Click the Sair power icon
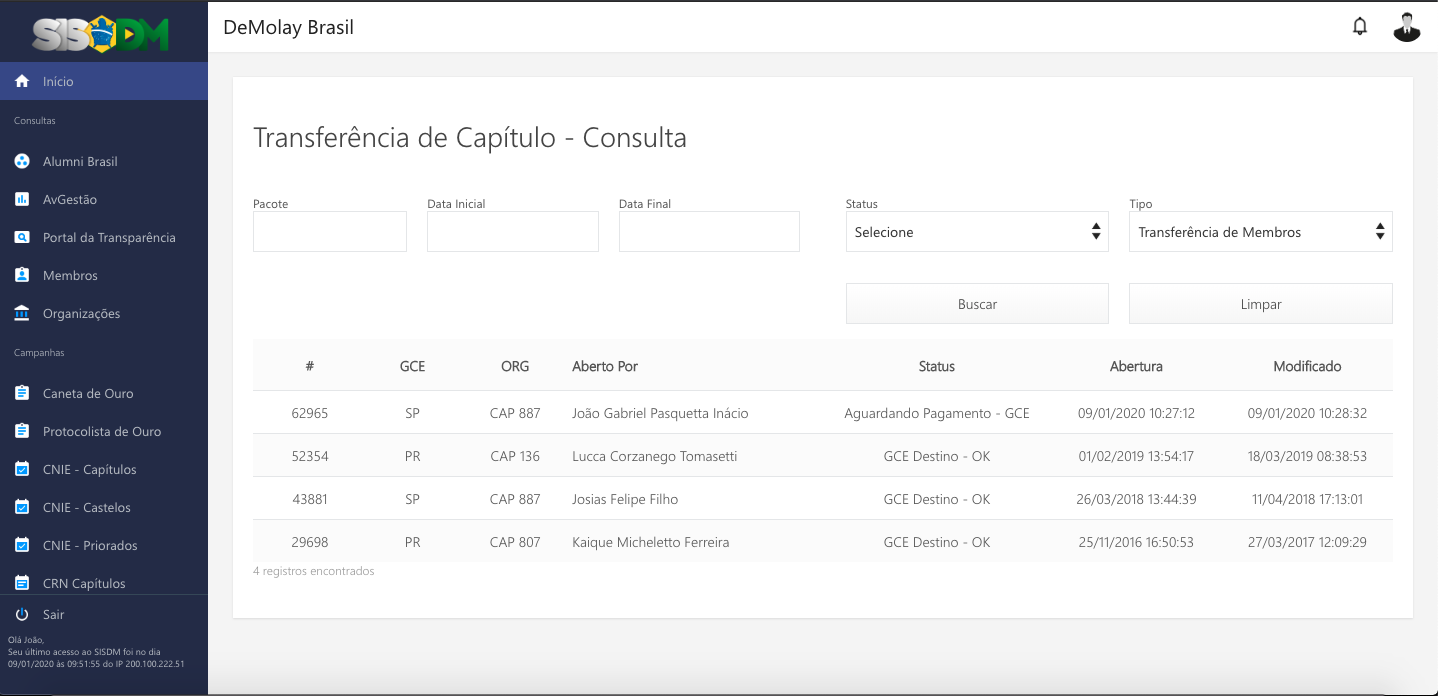The width and height of the screenshot is (1438, 696). [22, 615]
